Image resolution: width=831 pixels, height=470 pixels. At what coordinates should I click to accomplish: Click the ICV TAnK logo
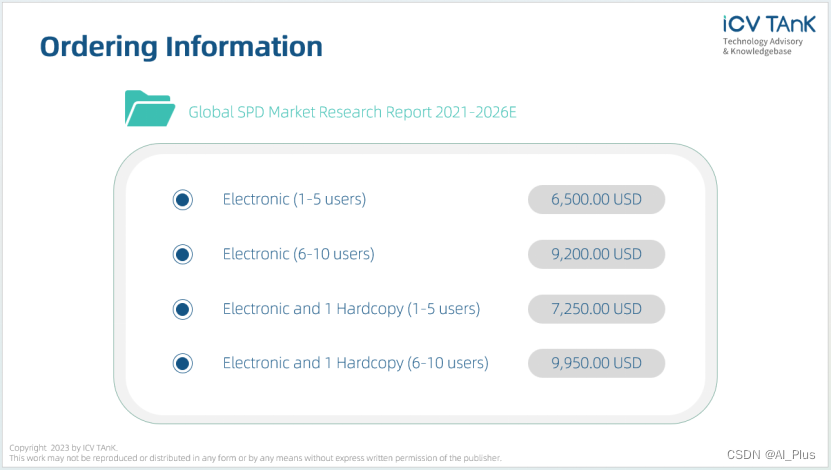[769, 24]
